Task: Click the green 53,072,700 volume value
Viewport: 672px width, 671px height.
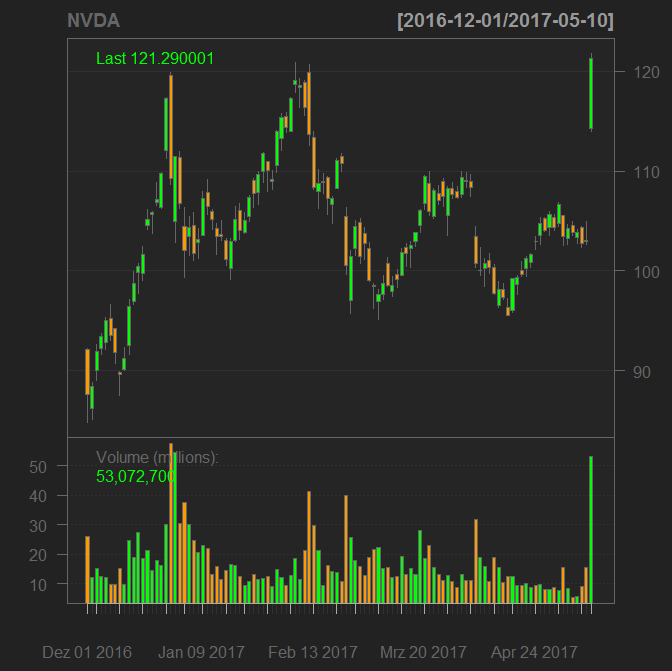Action: (136, 476)
